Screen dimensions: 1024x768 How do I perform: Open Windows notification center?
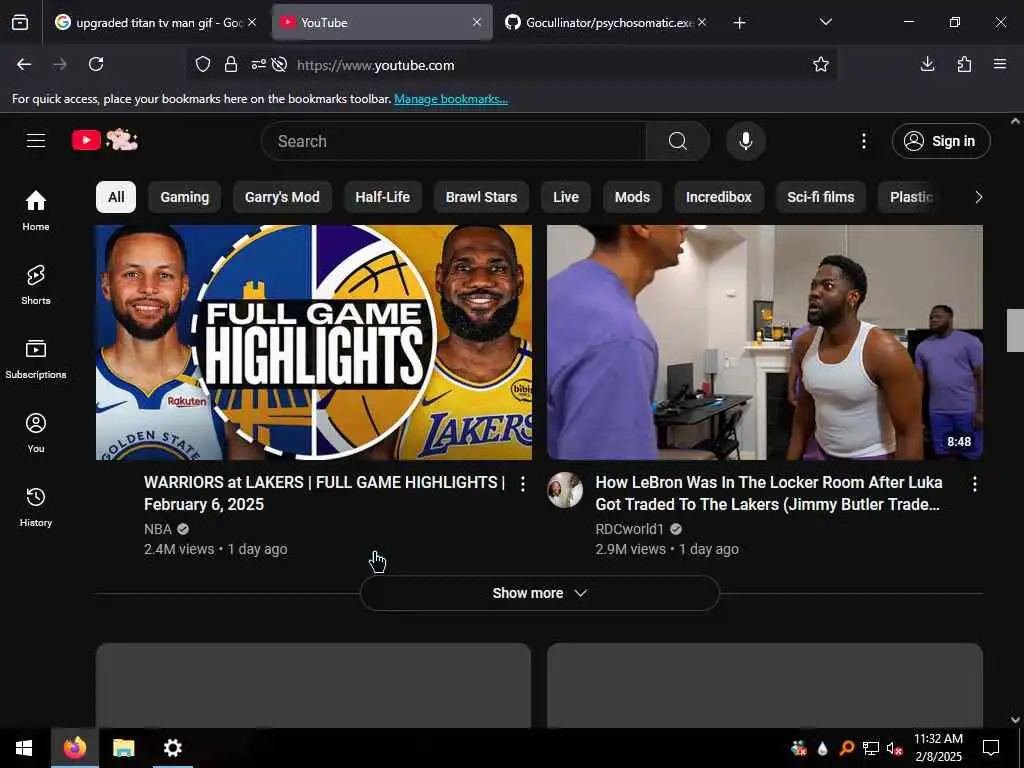coord(991,748)
